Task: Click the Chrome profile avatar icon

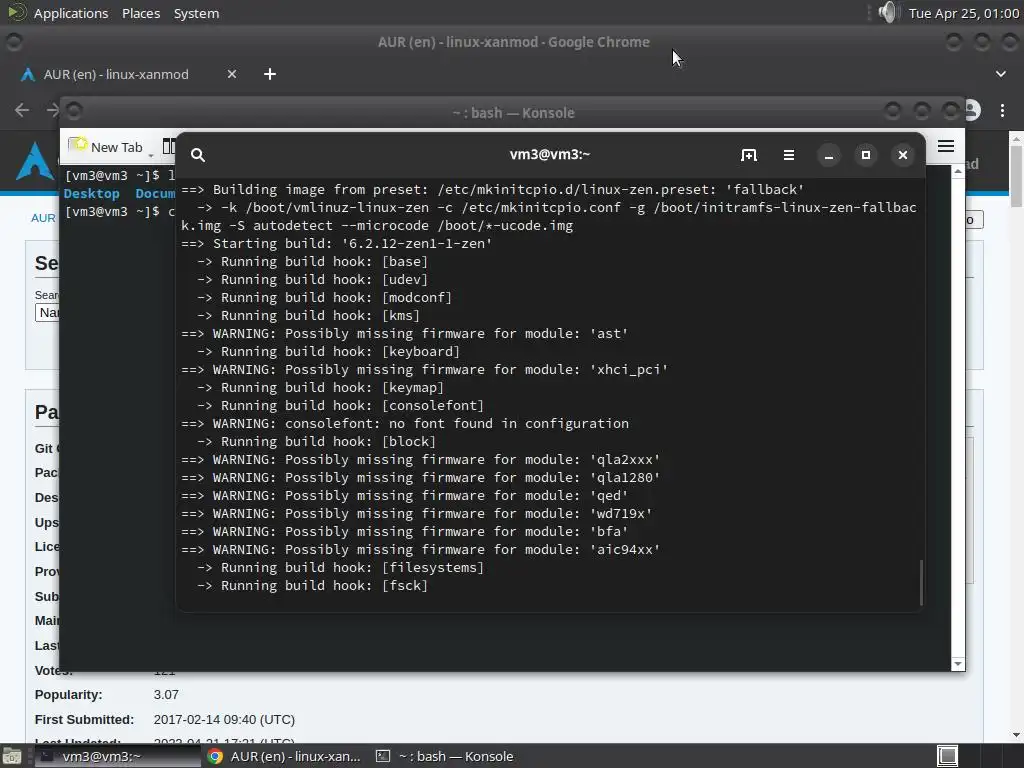Action: tap(972, 110)
